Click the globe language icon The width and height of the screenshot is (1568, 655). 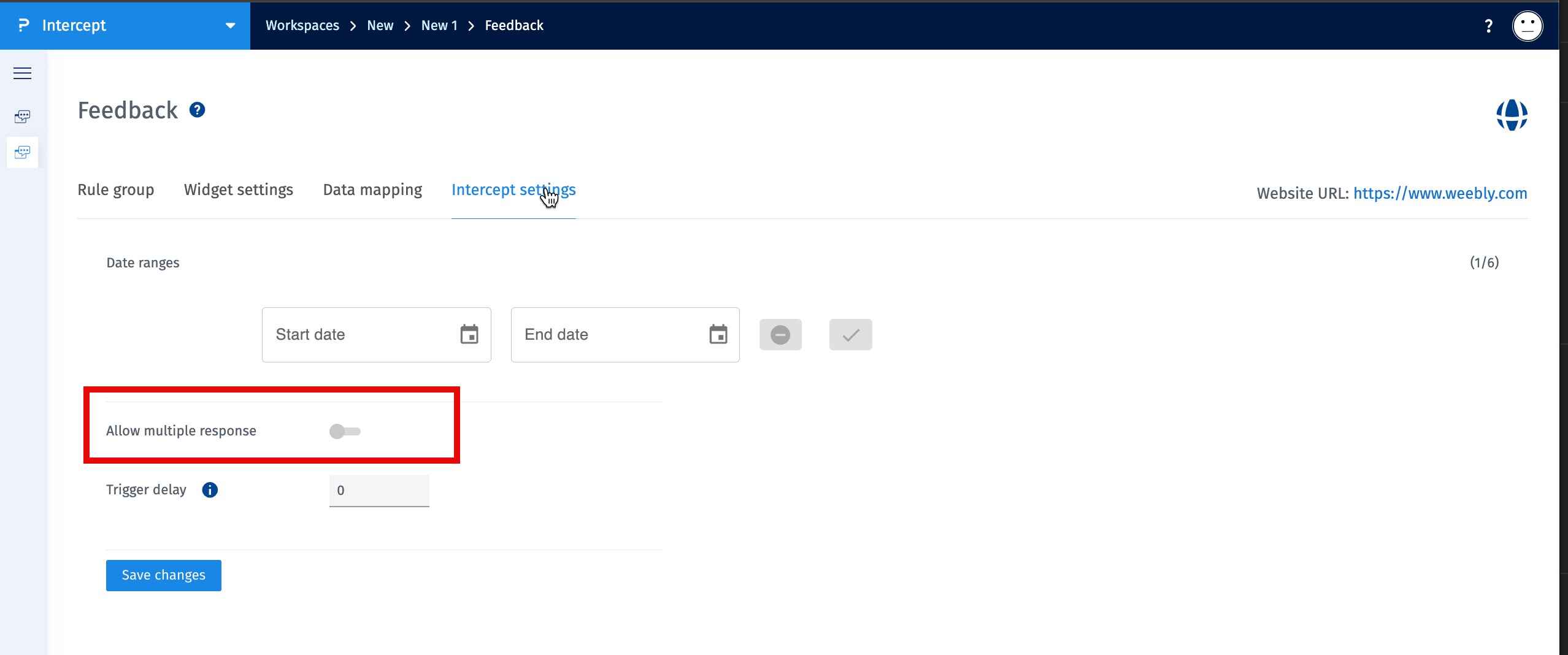pos(1512,115)
